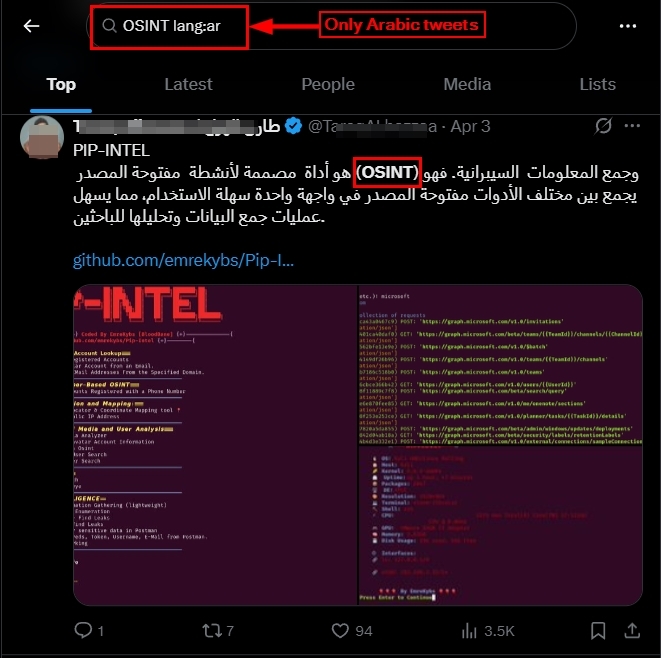Reply to the PIP-INTEL tweet
Screen dimensions: 661x658
83,630
